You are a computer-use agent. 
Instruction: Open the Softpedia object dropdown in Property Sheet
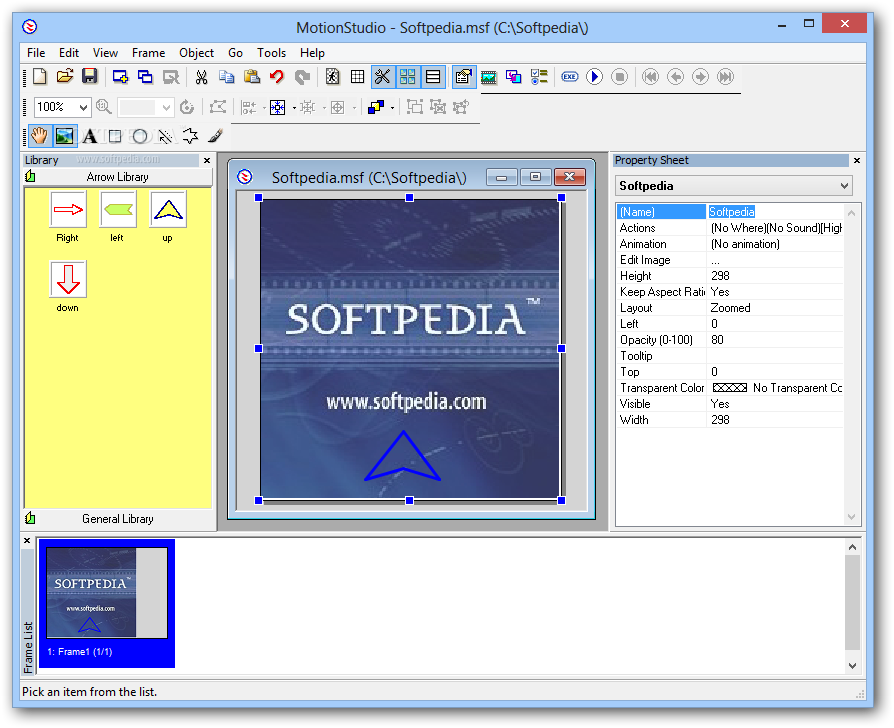(845, 186)
